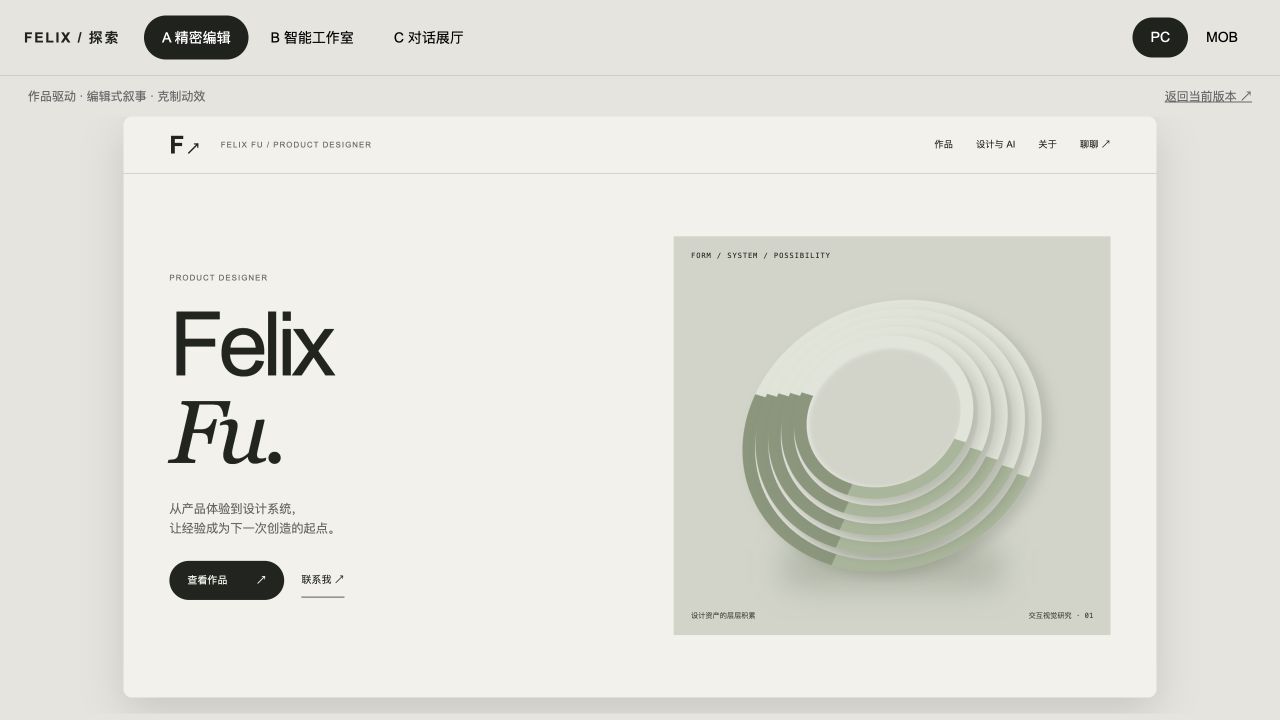
Task: Select the A 精密编辑 tab
Action: point(196,37)
